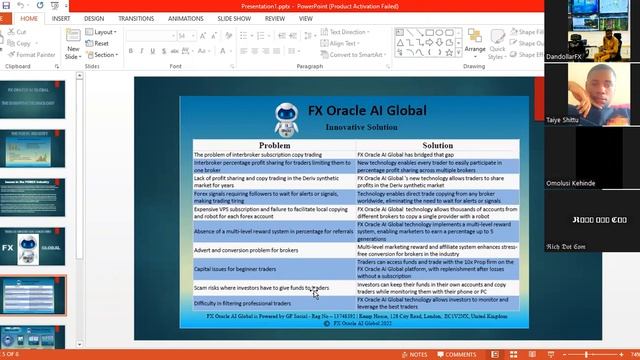Open the Character Spacing dropdown
This screenshot has height=360, width=640.
coord(187,51)
